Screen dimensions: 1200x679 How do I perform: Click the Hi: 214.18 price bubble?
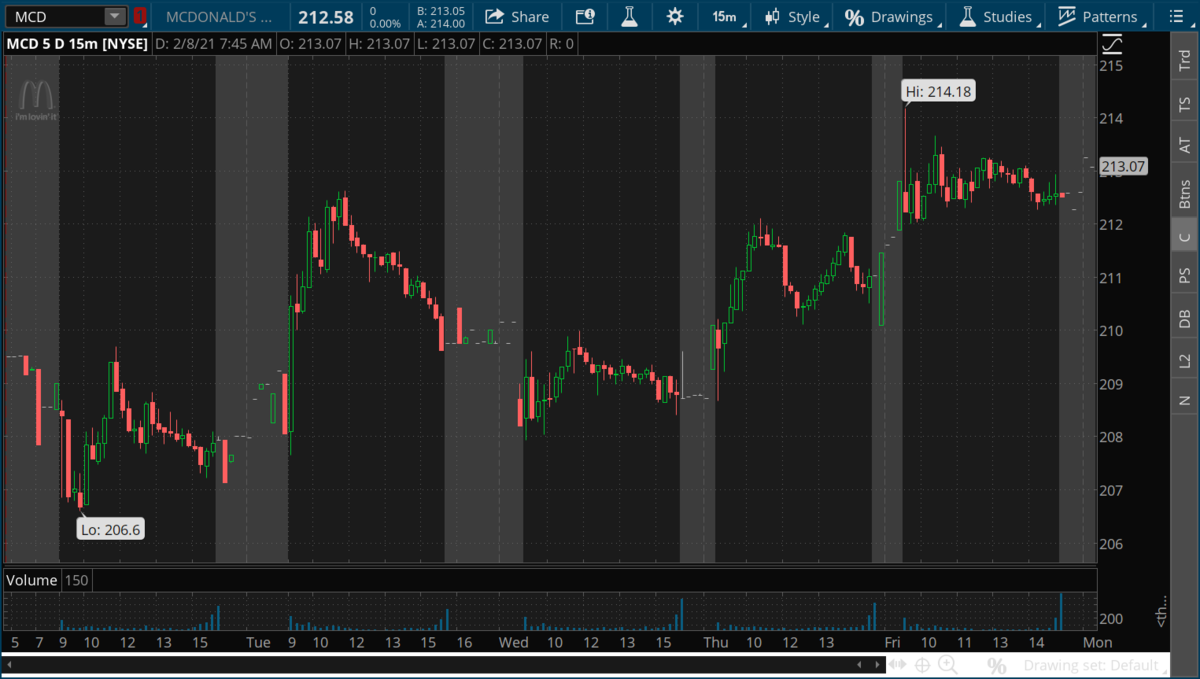pos(938,91)
